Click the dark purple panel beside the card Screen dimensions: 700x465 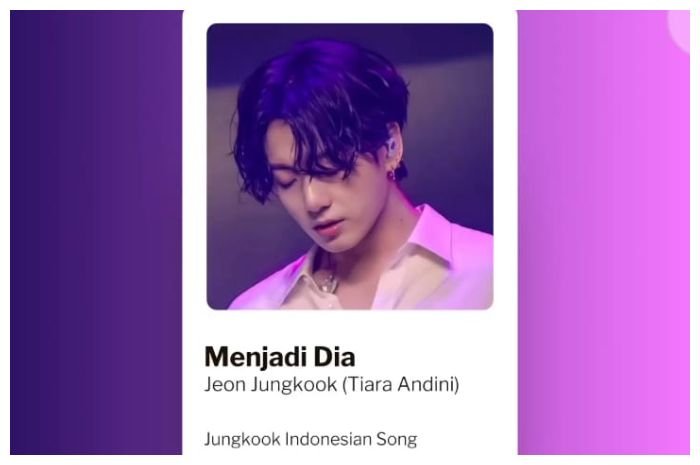coord(96,232)
